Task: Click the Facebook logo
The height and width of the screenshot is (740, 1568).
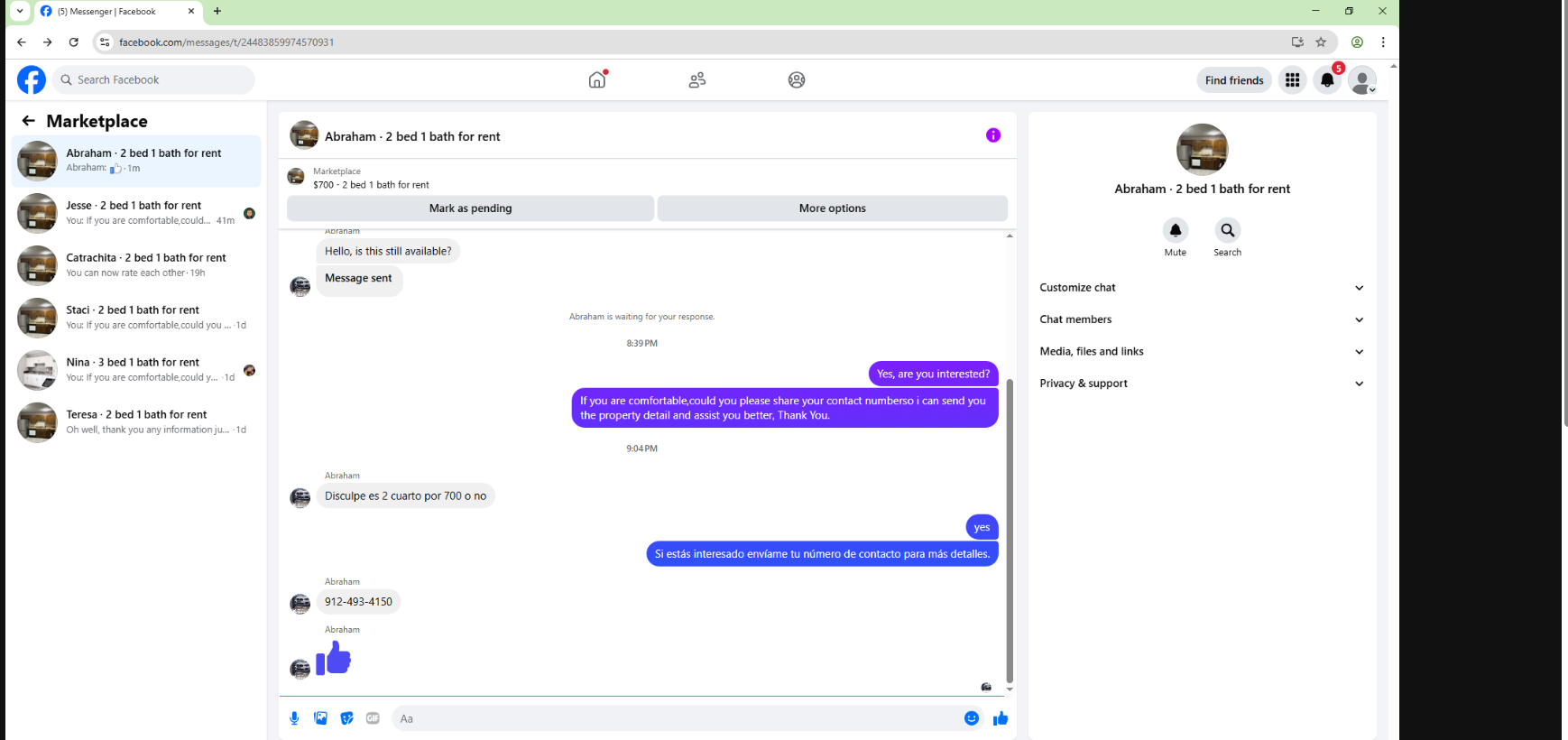Action: (x=32, y=80)
